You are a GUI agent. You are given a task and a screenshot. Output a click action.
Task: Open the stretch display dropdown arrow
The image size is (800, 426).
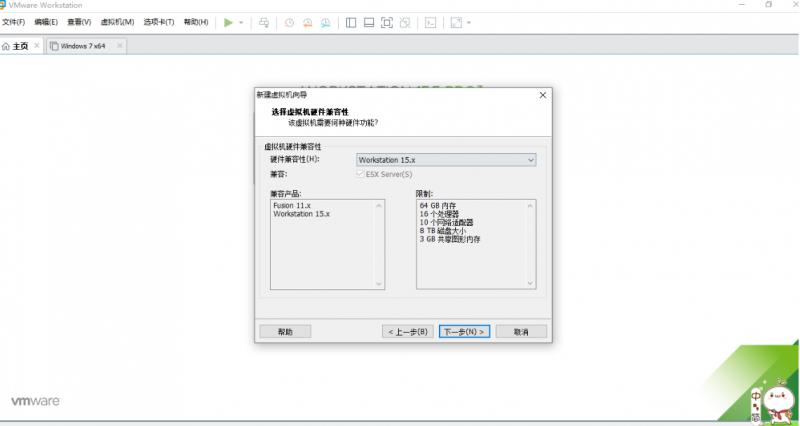pos(469,23)
